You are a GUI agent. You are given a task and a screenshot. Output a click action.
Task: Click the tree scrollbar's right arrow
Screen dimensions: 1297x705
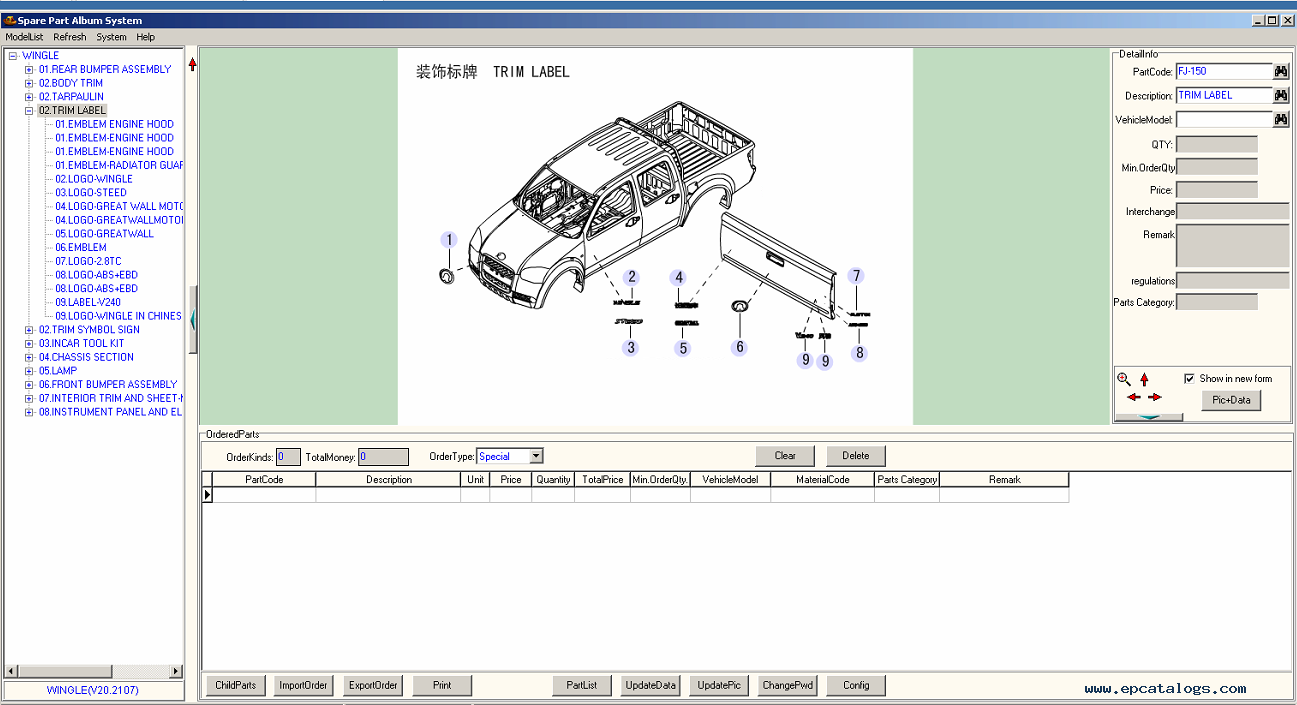pos(176,671)
